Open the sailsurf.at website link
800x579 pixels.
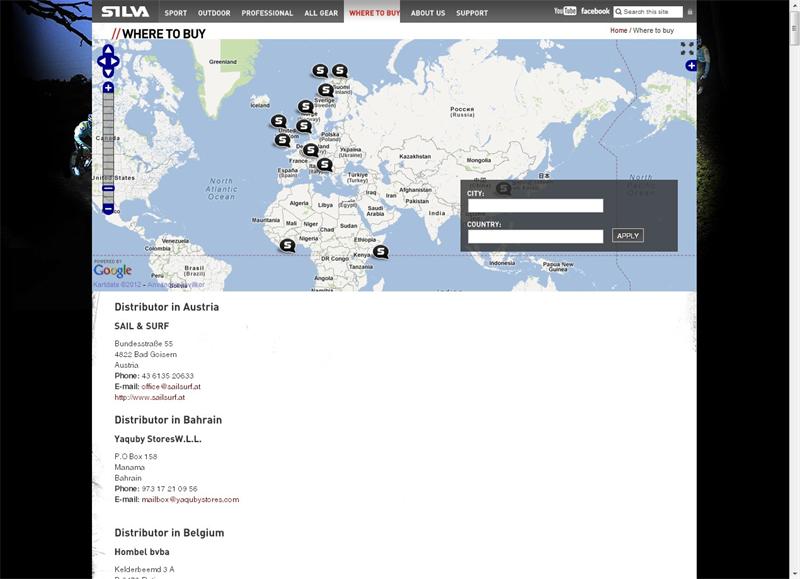pyautogui.click(x=150, y=397)
